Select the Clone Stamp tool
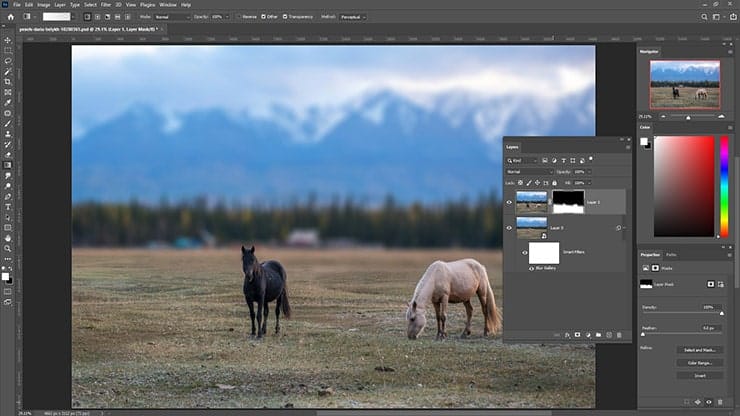The height and width of the screenshot is (416, 740). click(x=8, y=134)
